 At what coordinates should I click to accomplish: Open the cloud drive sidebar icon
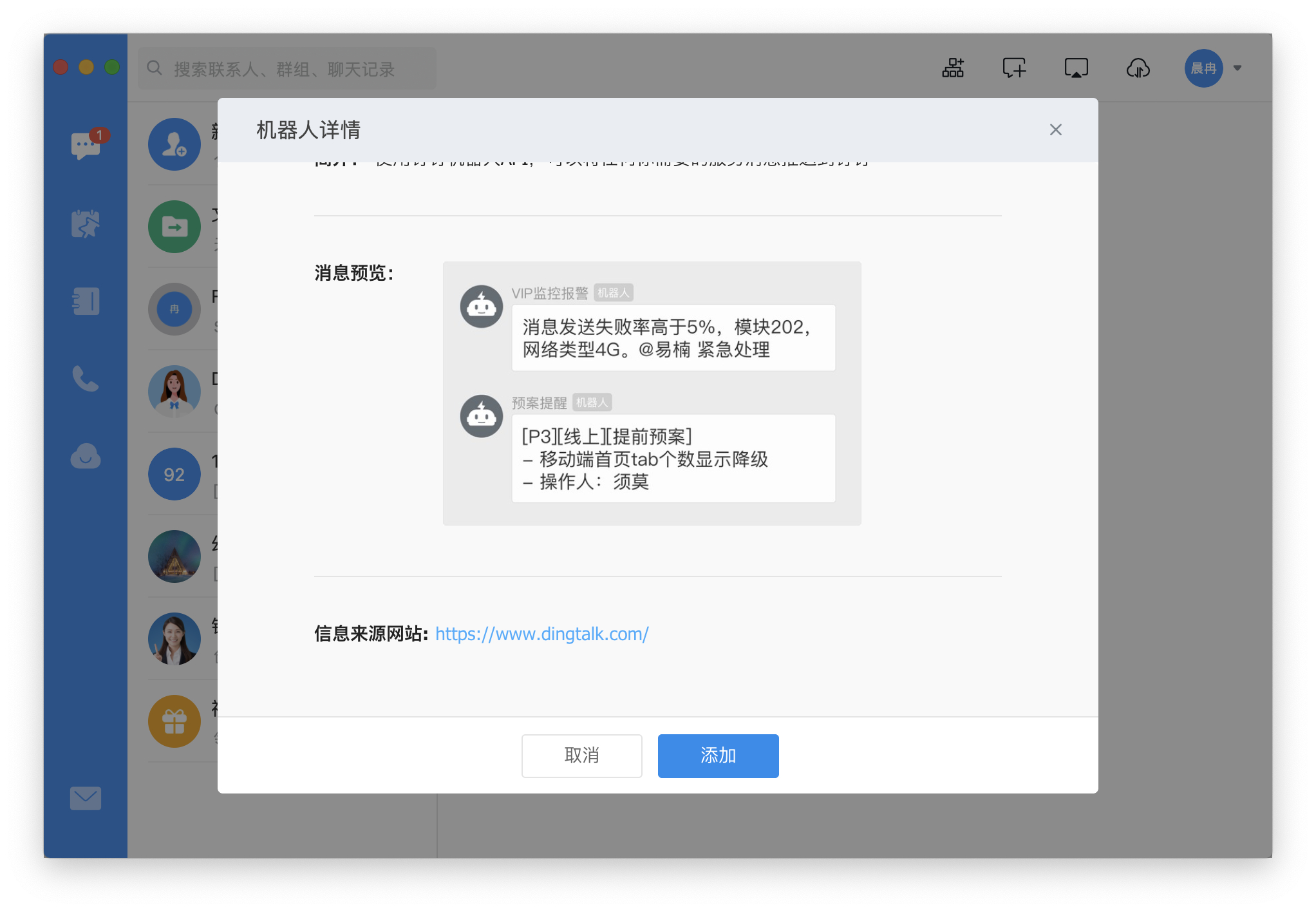click(x=86, y=457)
